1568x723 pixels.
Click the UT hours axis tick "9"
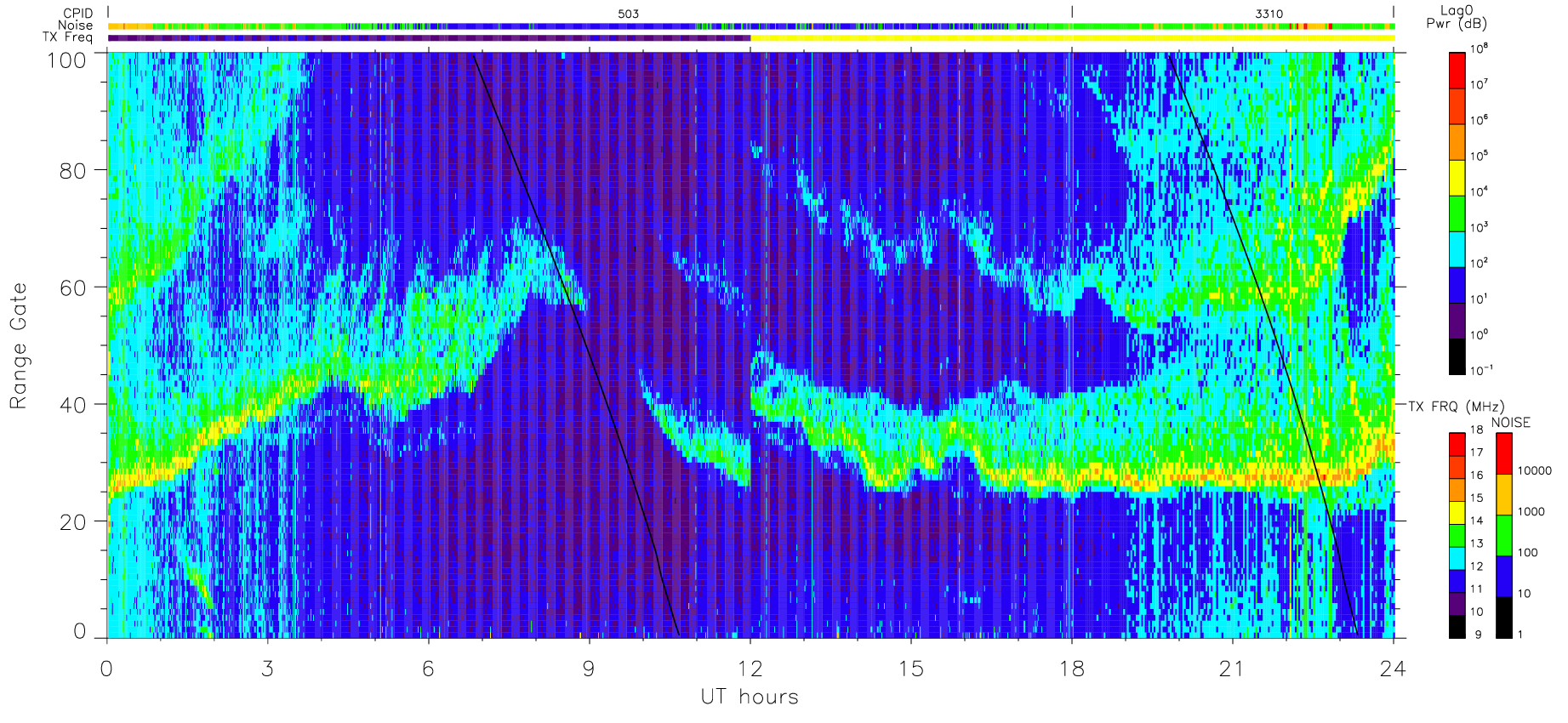point(589,669)
